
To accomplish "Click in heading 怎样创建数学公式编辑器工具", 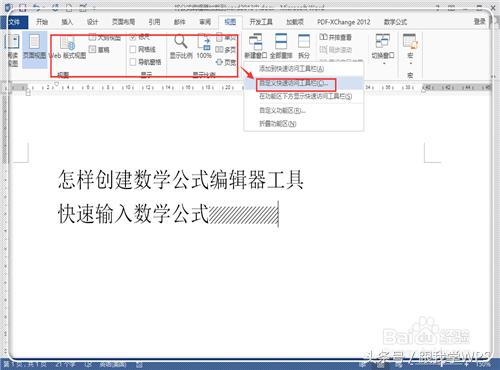I will tap(181, 179).
